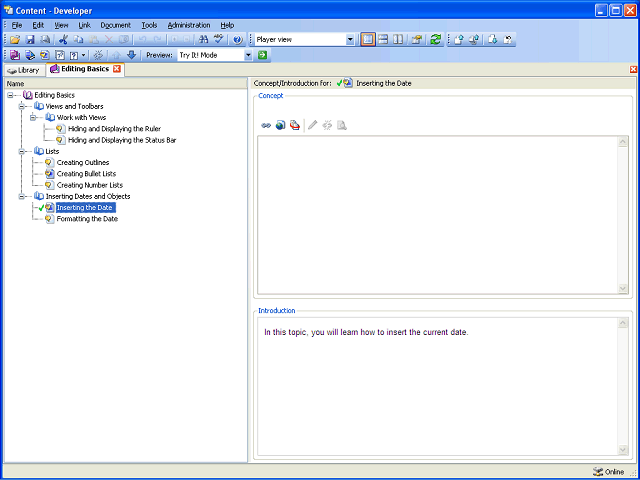640x480 pixels.
Task: Click the Link Topic toolbar icon
Action: pyautogui.click(x=45, y=55)
